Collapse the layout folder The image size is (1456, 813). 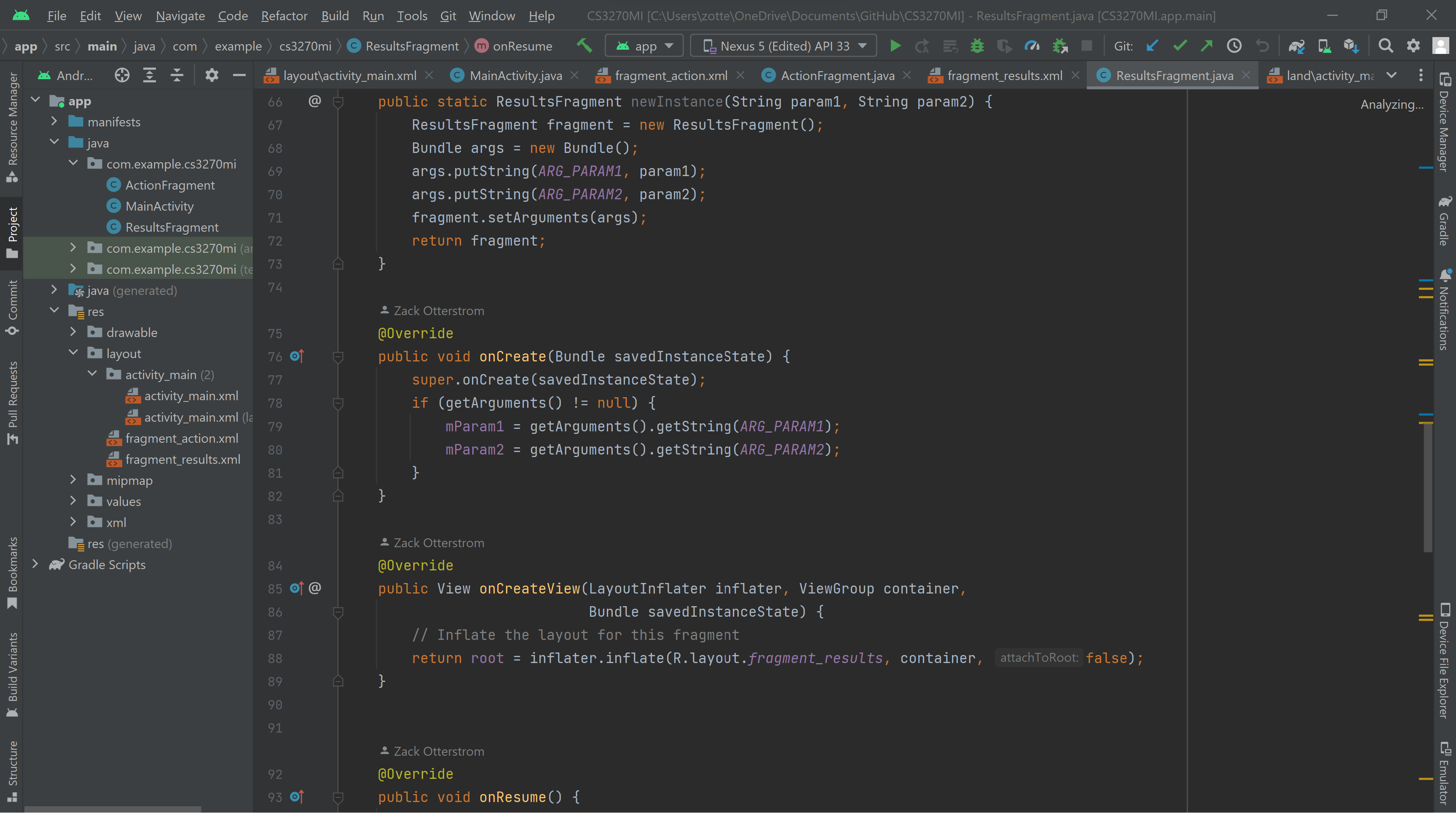[x=73, y=353]
